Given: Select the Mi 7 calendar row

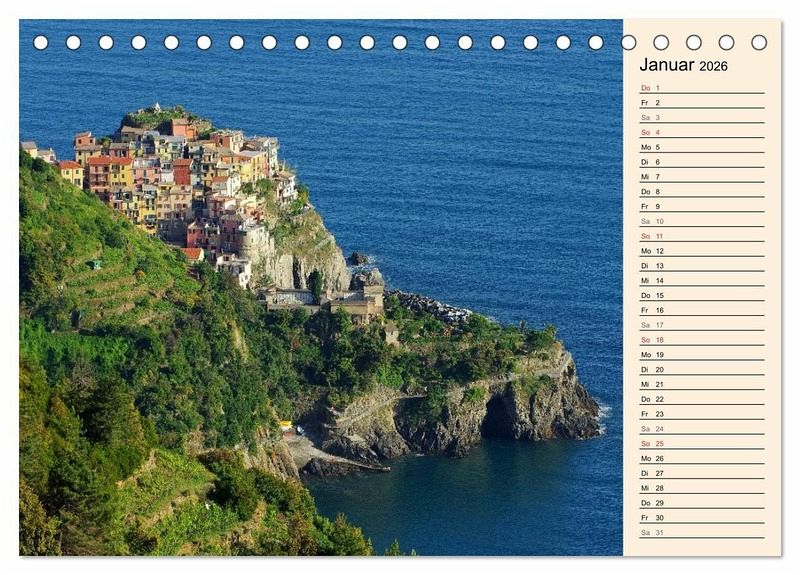Looking at the screenshot, I should (702, 177).
